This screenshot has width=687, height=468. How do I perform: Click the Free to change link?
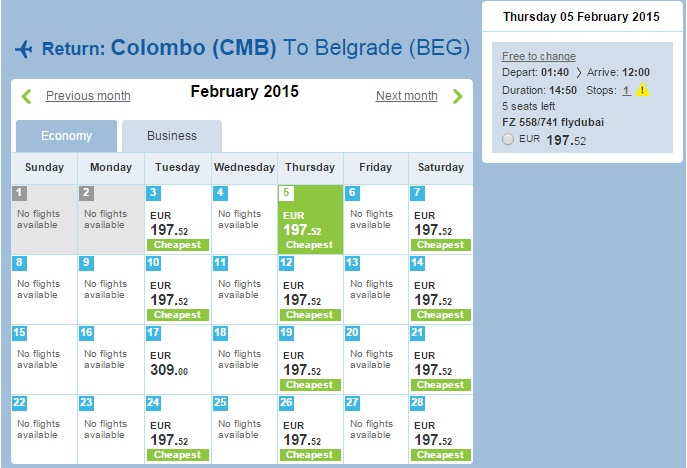click(538, 56)
